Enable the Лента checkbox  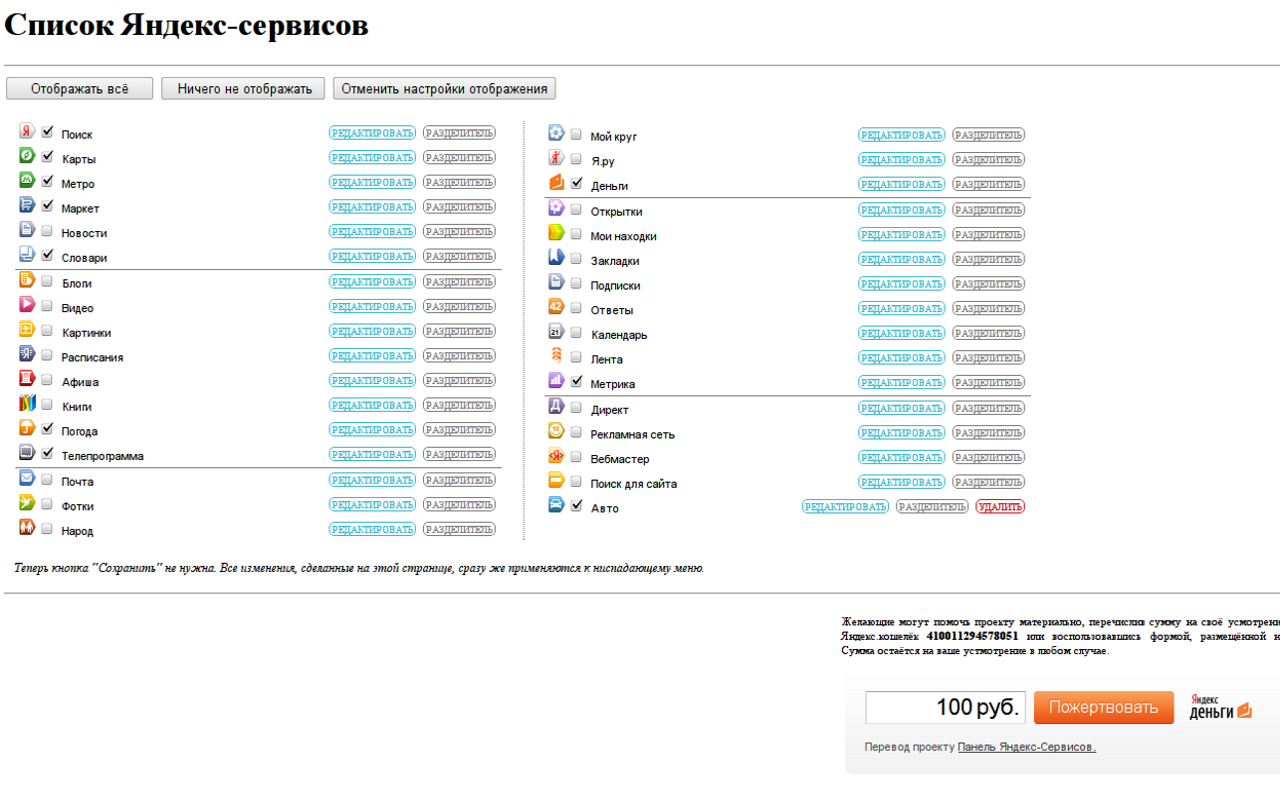(x=576, y=357)
